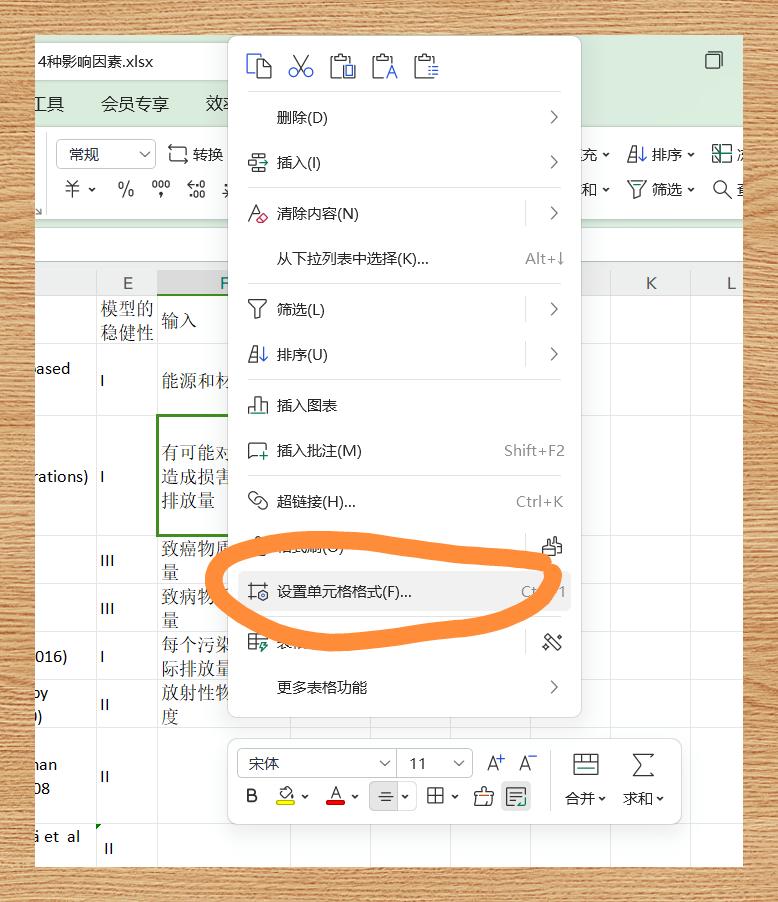Toggle center alignment button in mini toolbar
778x902 pixels.
click(x=385, y=797)
